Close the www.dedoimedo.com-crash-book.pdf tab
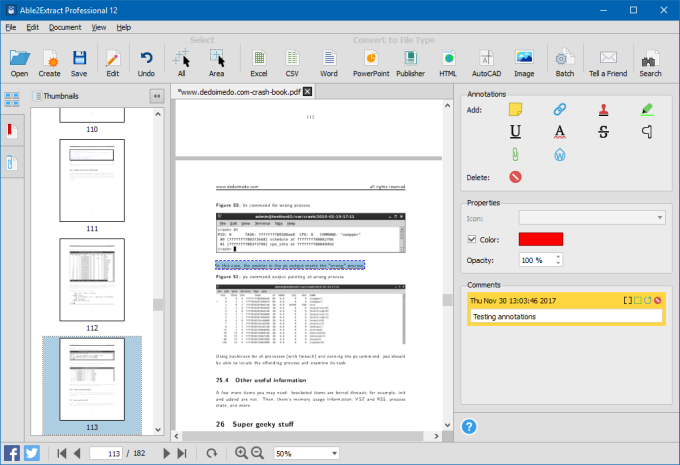 pos(308,91)
